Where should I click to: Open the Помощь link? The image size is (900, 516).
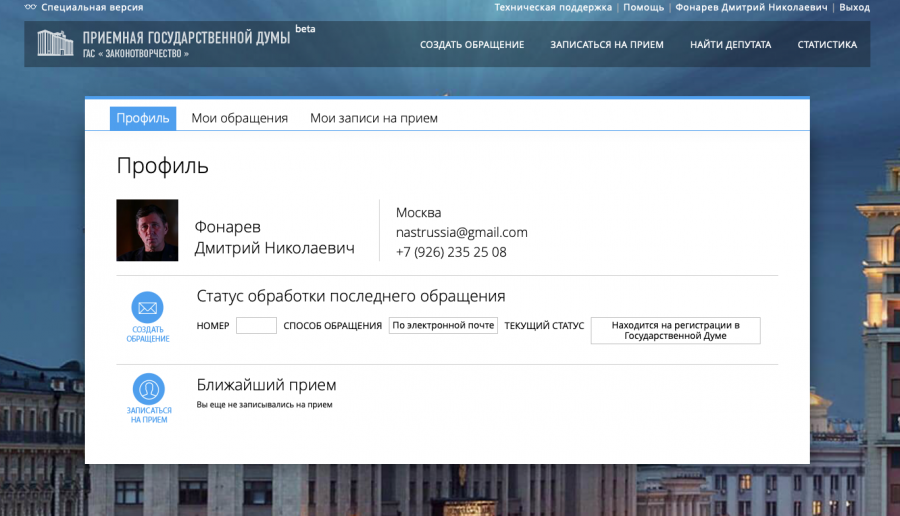coord(643,7)
